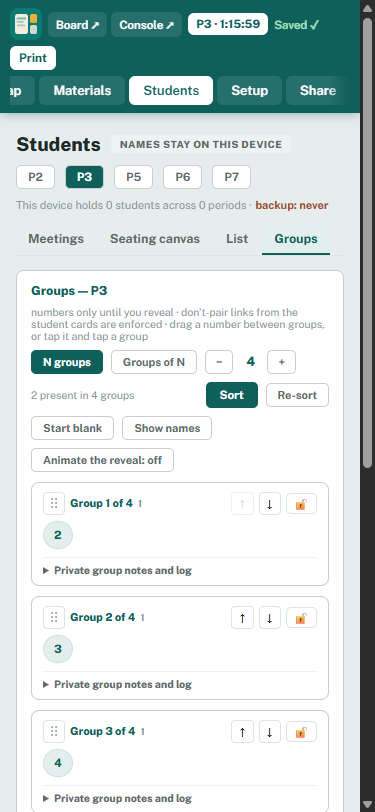Move Group 2 of 4 down
The height and width of the screenshot is (812, 375).
pos(270,618)
